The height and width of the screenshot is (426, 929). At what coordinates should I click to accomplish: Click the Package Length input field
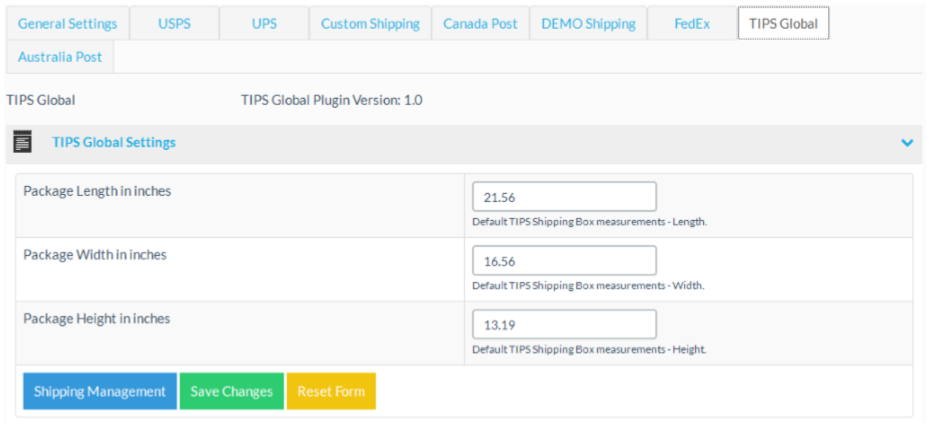click(x=564, y=197)
